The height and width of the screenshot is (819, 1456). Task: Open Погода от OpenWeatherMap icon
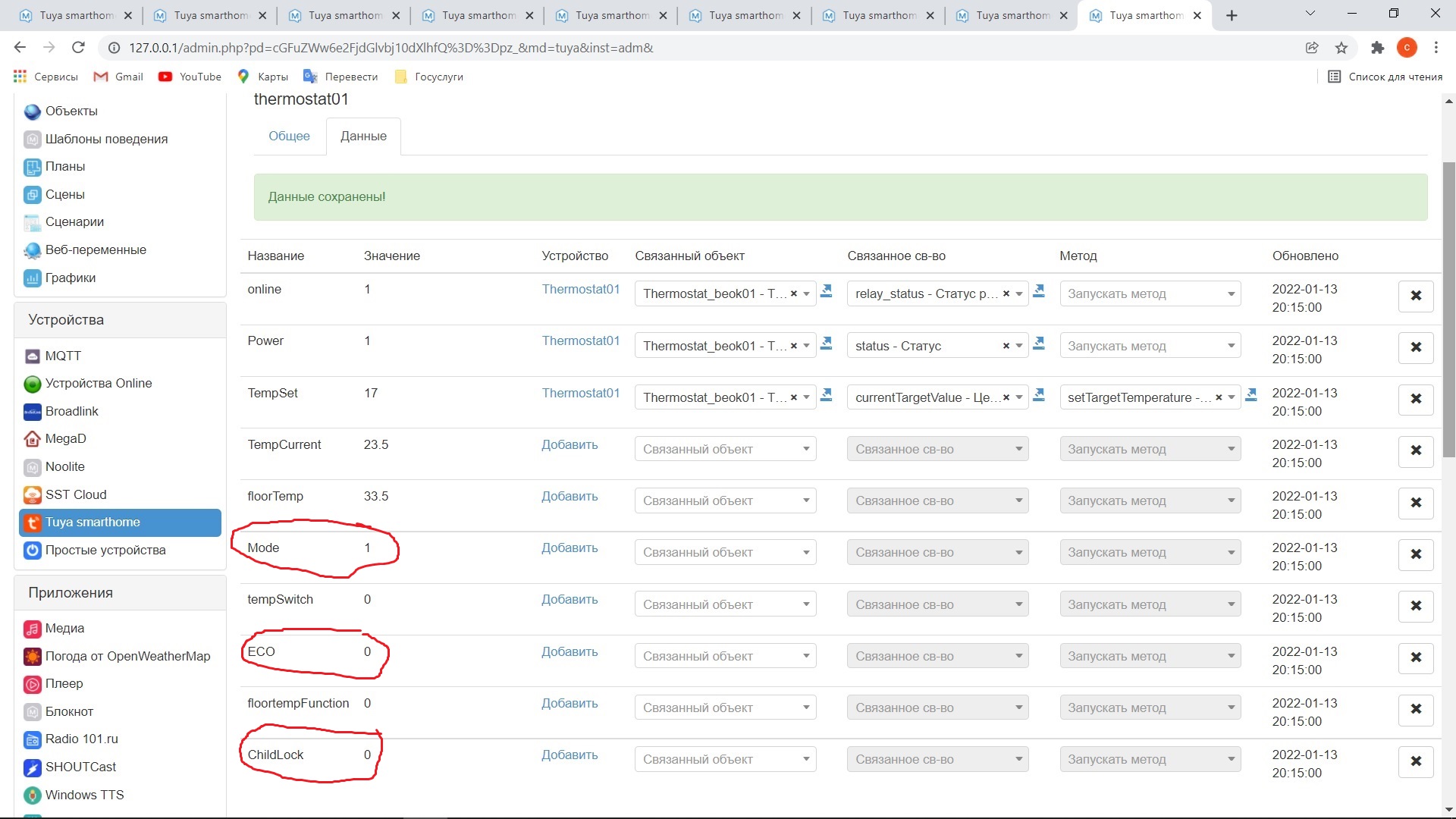click(x=32, y=657)
